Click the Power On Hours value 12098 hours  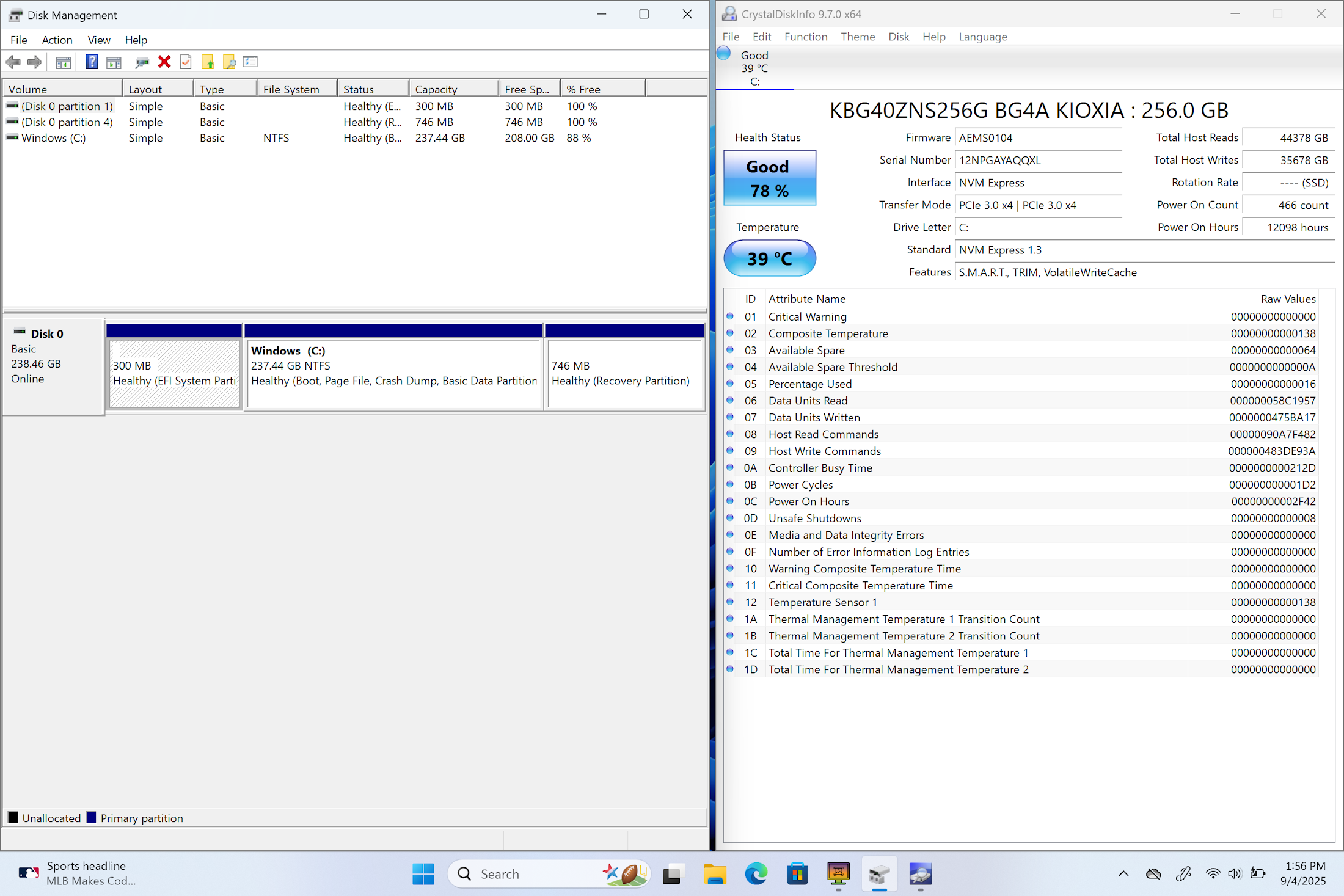click(1289, 227)
